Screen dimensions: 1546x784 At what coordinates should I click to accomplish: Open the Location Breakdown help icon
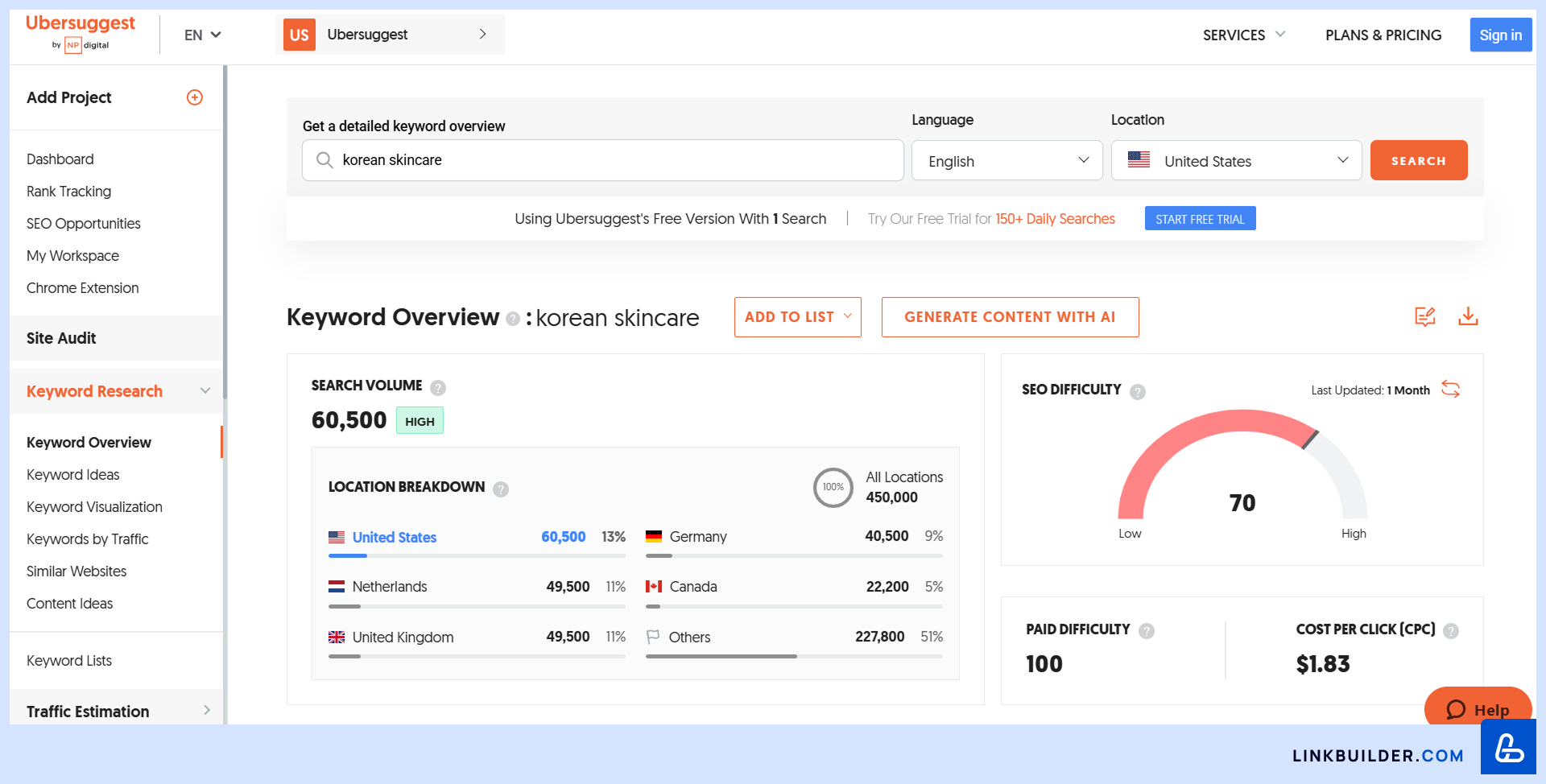(501, 489)
